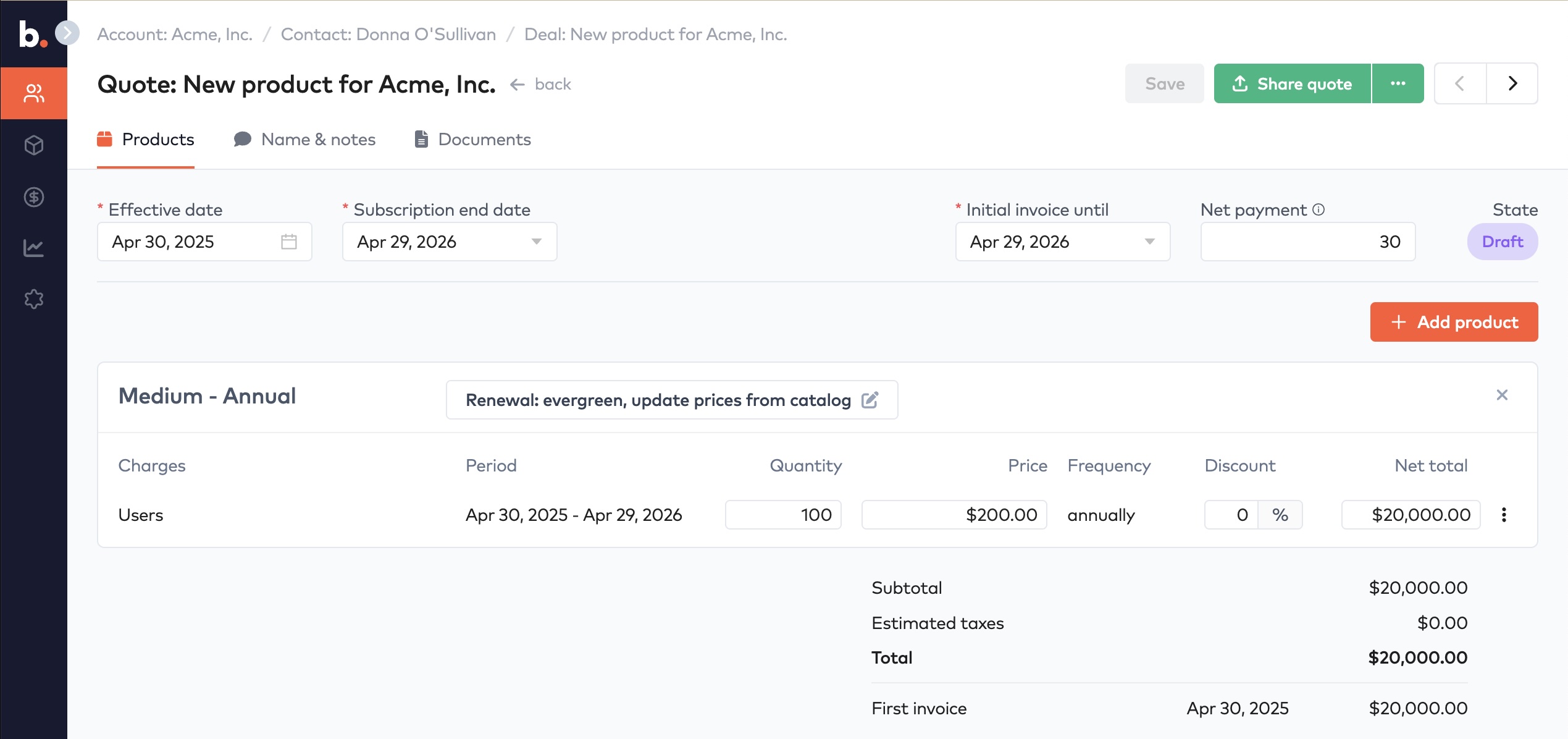Open the more options ellipsis menu
The width and height of the screenshot is (1568, 739).
(x=1398, y=83)
